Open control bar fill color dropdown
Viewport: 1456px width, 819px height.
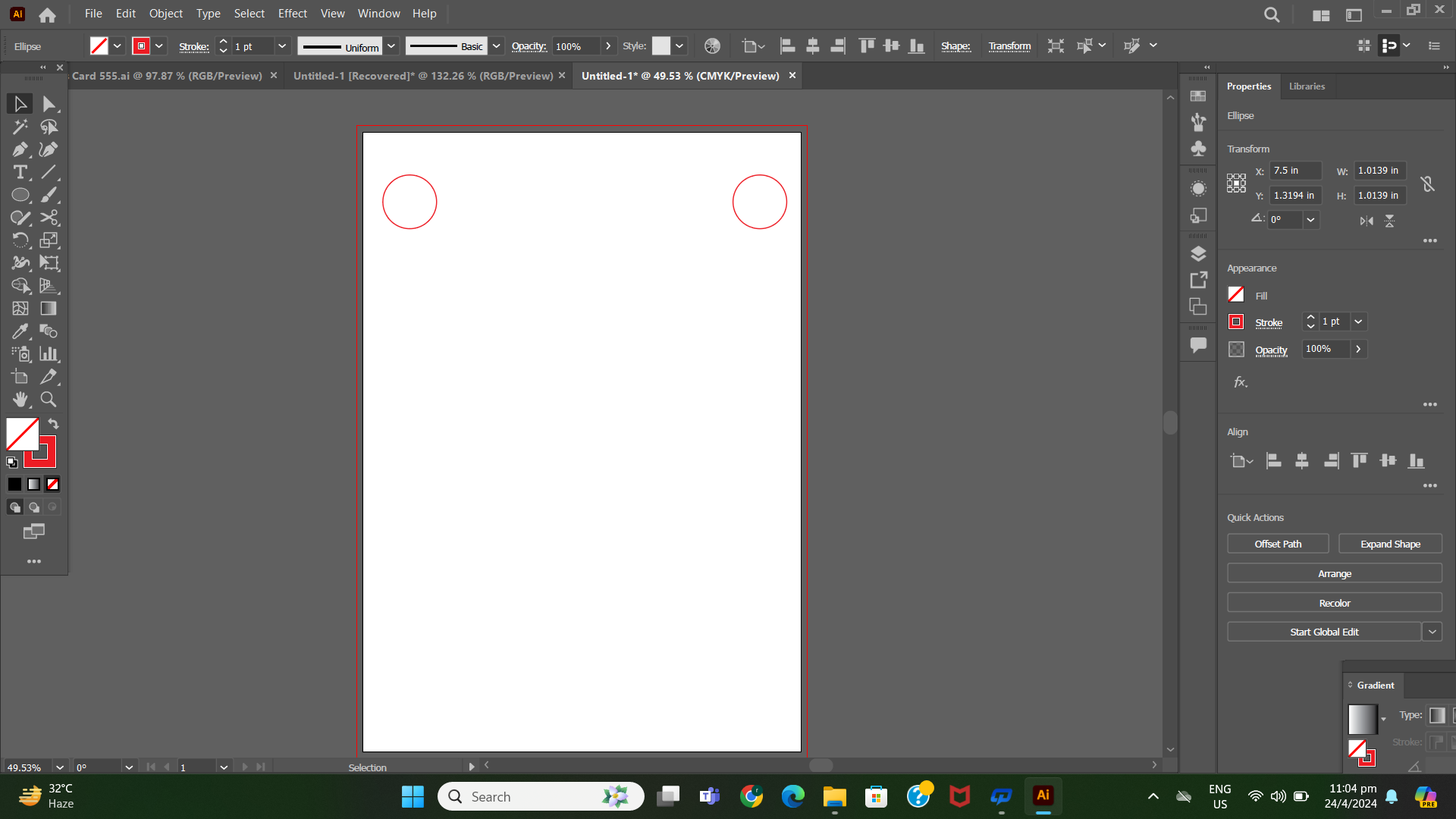tap(118, 46)
